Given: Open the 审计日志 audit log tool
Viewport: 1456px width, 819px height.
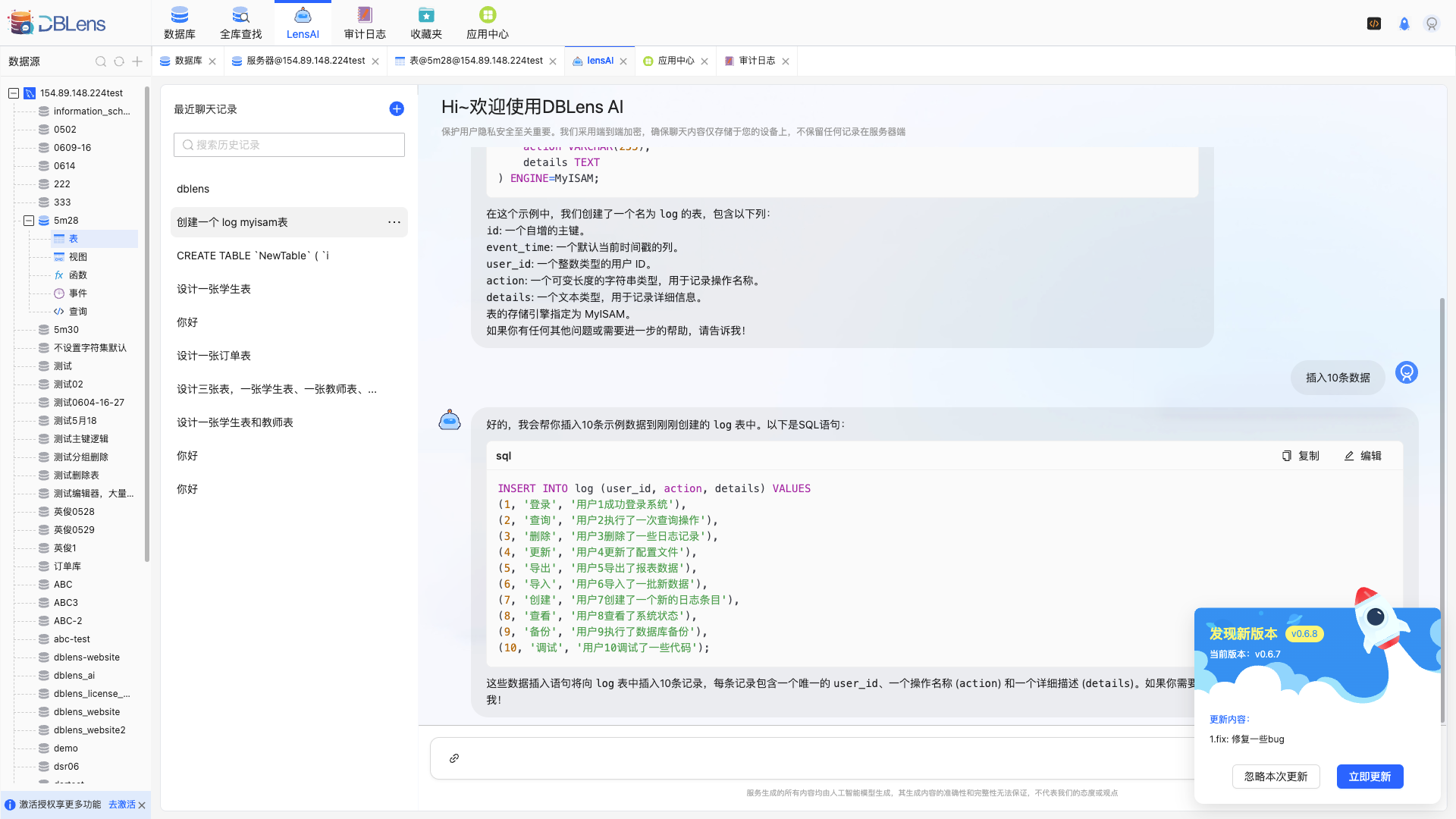Looking at the screenshot, I should coord(365,21).
